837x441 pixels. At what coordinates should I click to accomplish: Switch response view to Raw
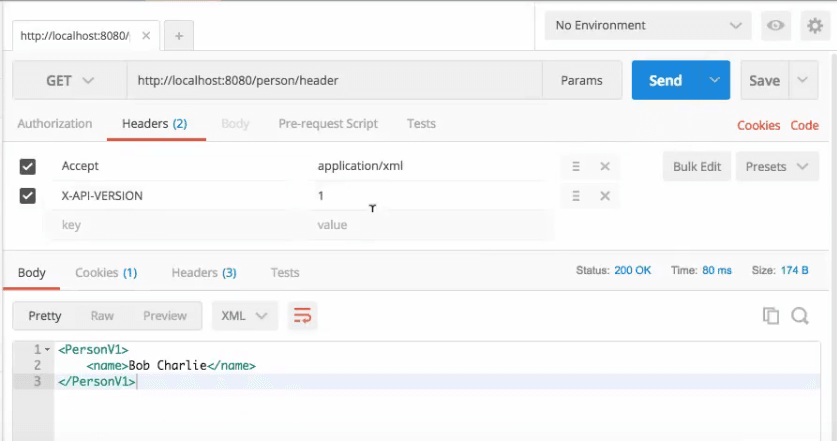102,316
